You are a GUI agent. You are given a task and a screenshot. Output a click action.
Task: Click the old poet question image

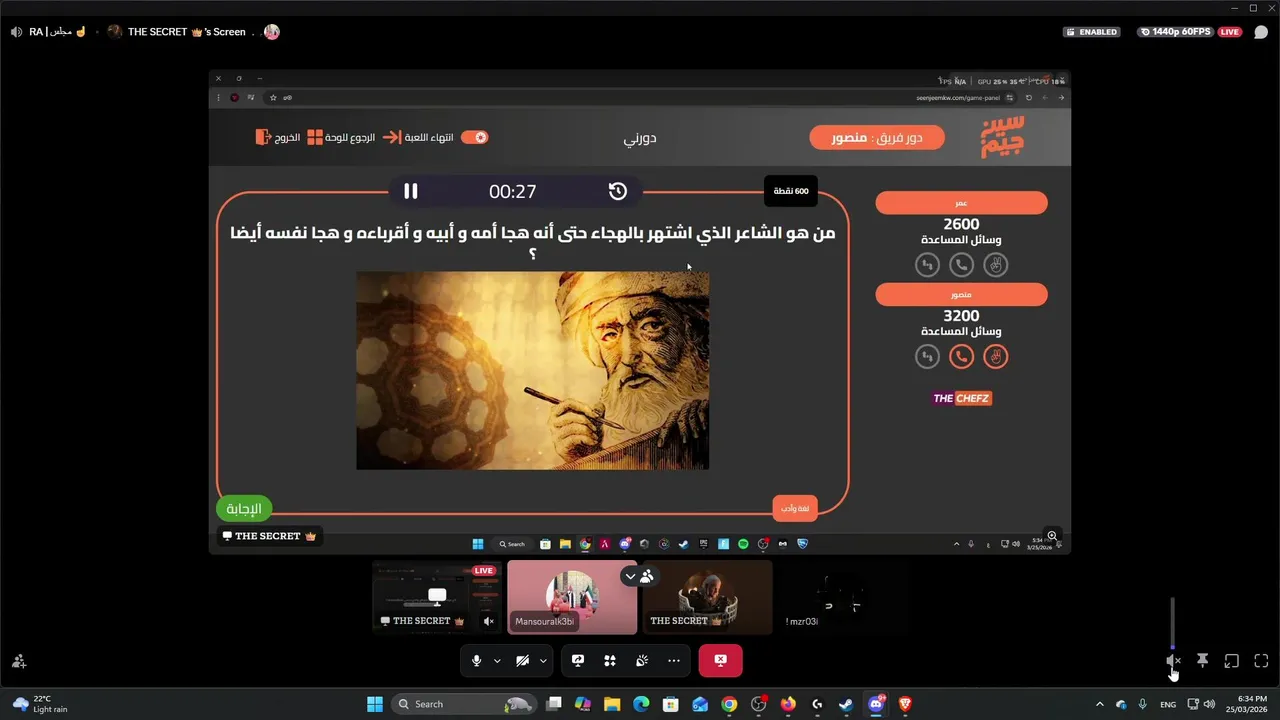click(x=533, y=370)
